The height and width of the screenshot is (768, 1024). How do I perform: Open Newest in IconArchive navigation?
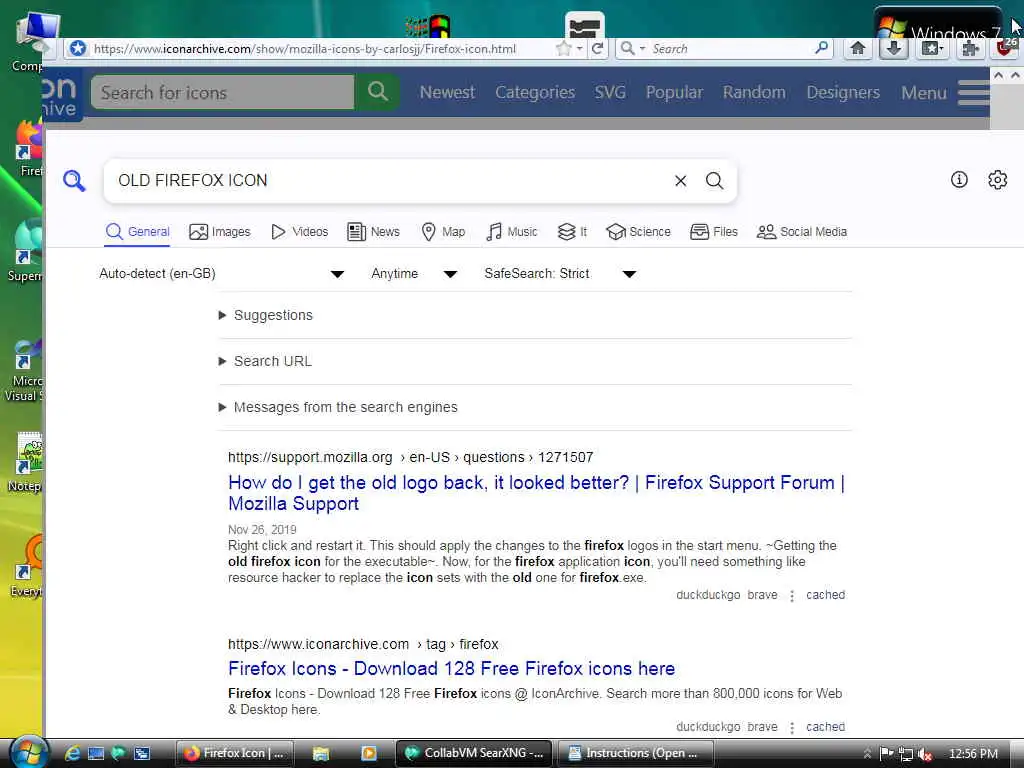click(447, 92)
